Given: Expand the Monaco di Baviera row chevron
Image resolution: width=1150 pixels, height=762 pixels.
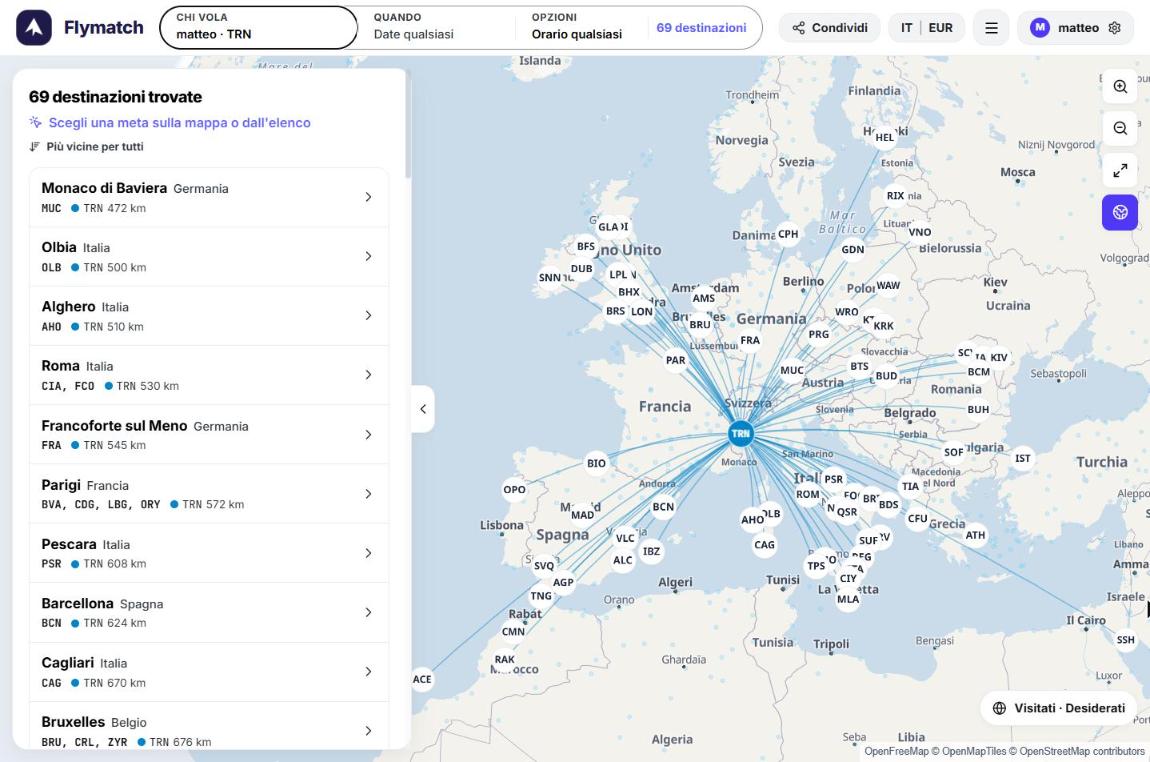Looking at the screenshot, I should tap(368, 197).
